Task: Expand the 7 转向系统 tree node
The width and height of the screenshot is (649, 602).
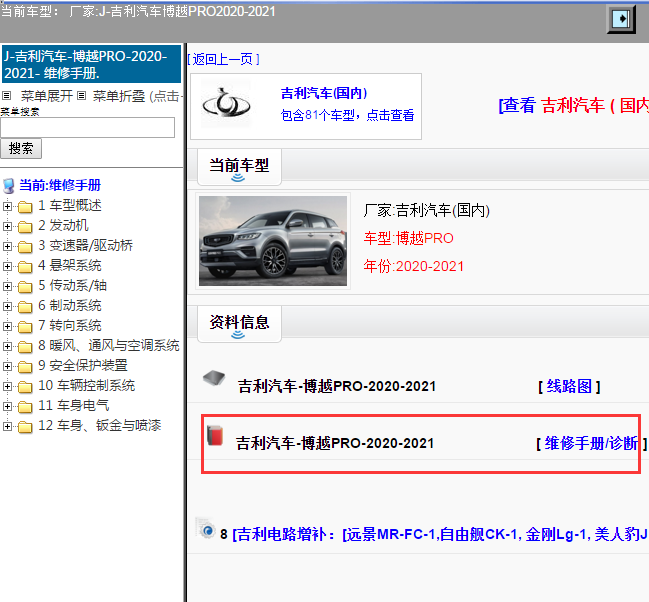Action: (x=7, y=326)
